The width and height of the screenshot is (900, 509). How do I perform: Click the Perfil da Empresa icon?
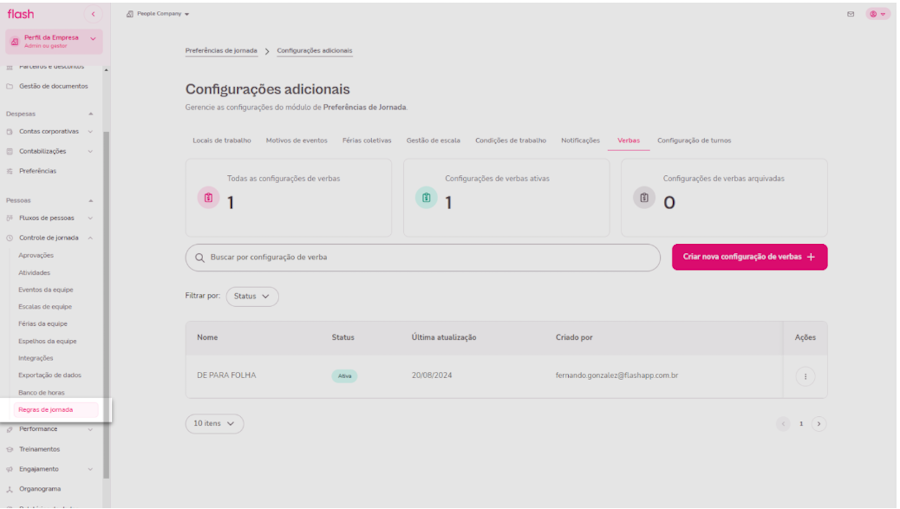coord(15,41)
